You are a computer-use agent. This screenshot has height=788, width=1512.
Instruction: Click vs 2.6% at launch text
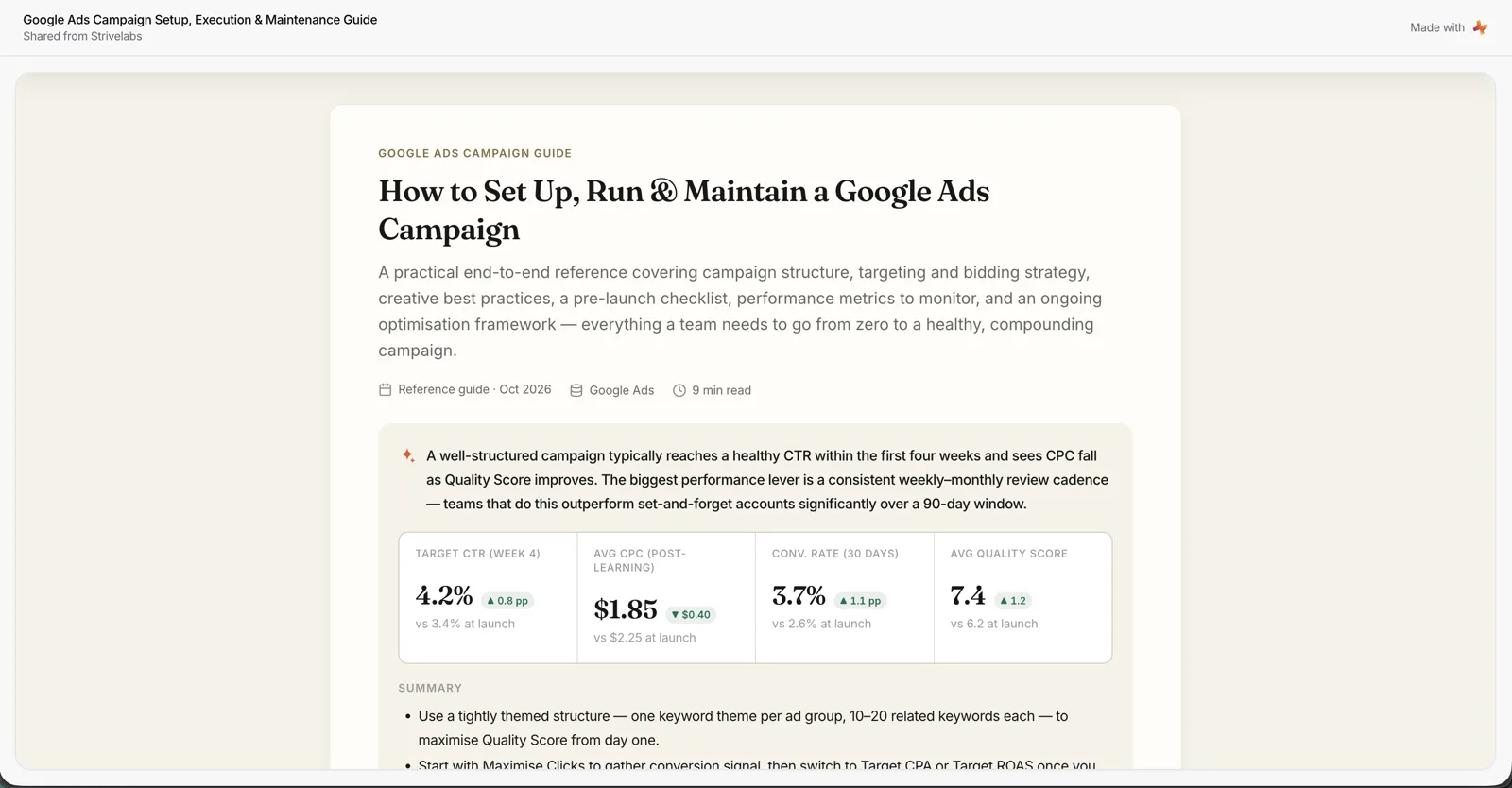pyautogui.click(x=821, y=624)
